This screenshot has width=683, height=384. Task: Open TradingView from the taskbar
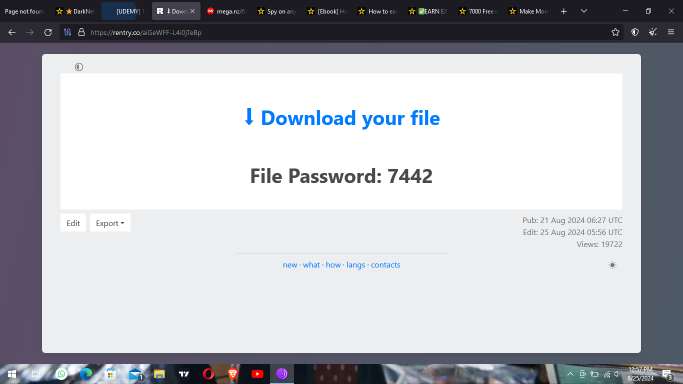click(184, 374)
